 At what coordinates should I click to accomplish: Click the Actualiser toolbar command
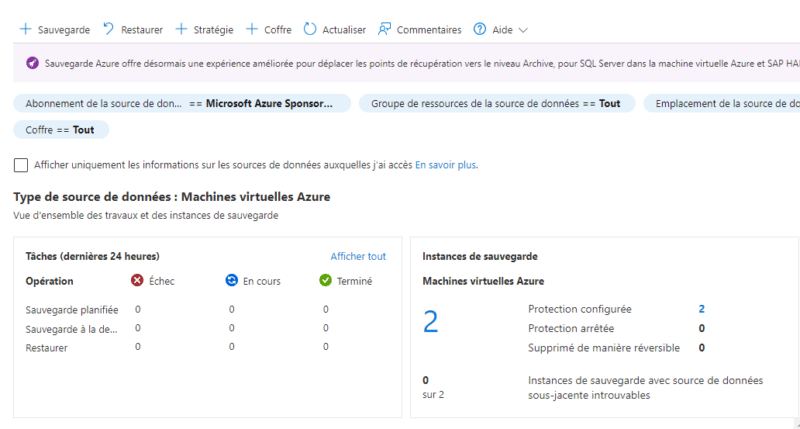click(x=335, y=30)
